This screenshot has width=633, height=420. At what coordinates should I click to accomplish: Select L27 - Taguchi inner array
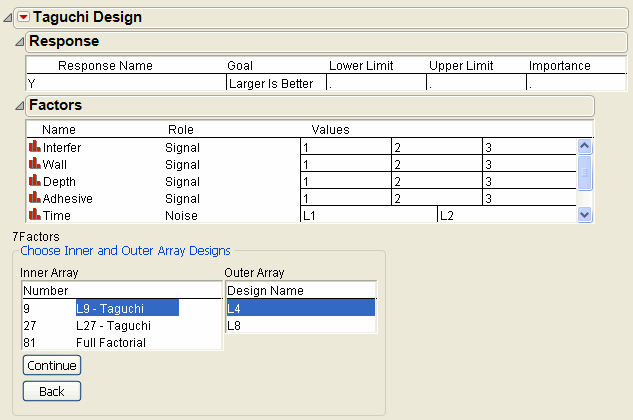113,325
